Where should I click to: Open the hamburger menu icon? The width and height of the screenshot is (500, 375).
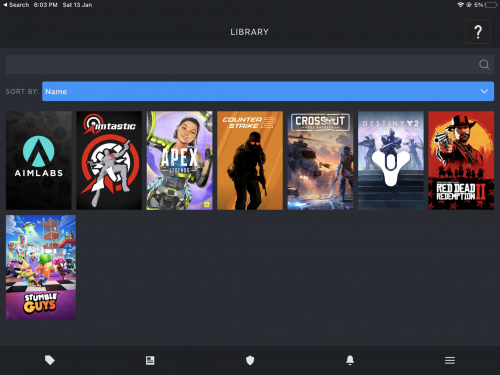tap(450, 360)
